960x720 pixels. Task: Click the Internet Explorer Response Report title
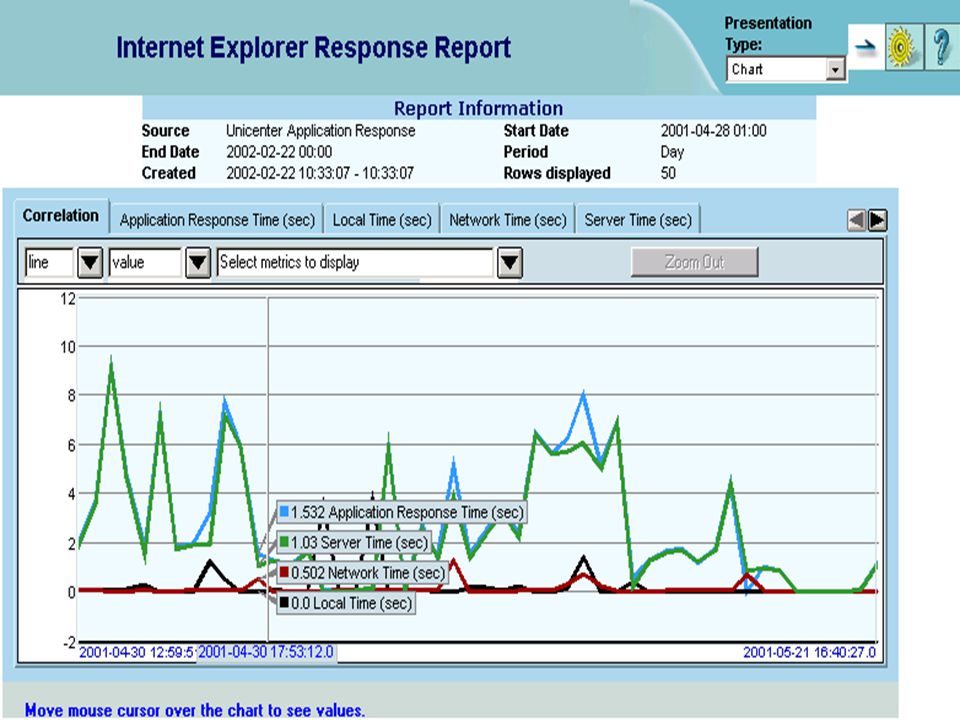coord(313,48)
